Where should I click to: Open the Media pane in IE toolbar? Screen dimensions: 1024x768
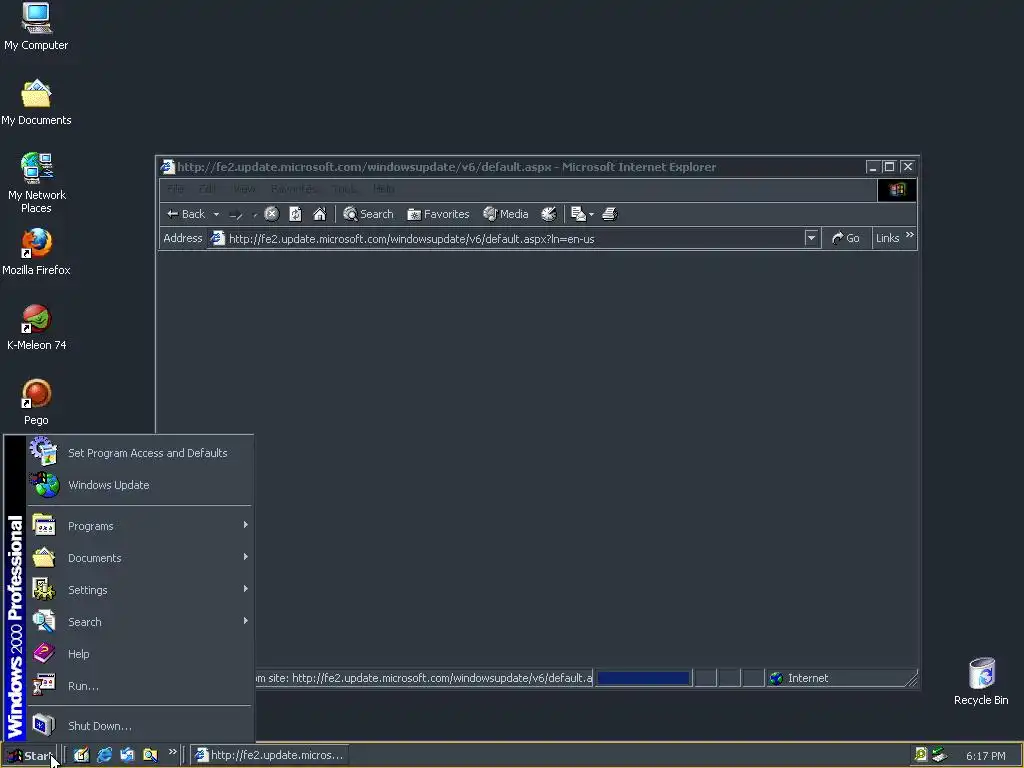pyautogui.click(x=505, y=214)
